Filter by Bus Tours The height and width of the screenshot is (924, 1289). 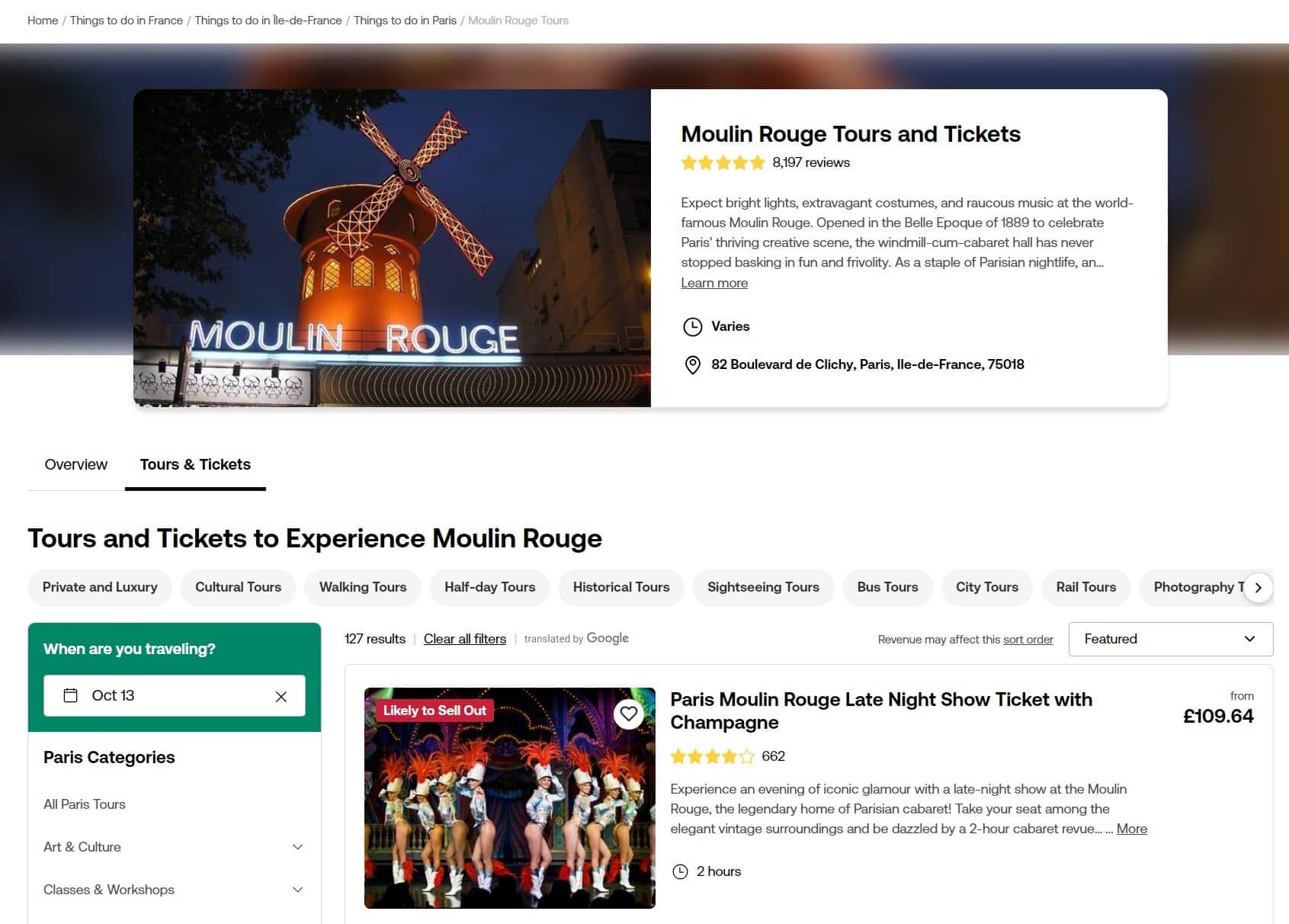click(x=887, y=588)
